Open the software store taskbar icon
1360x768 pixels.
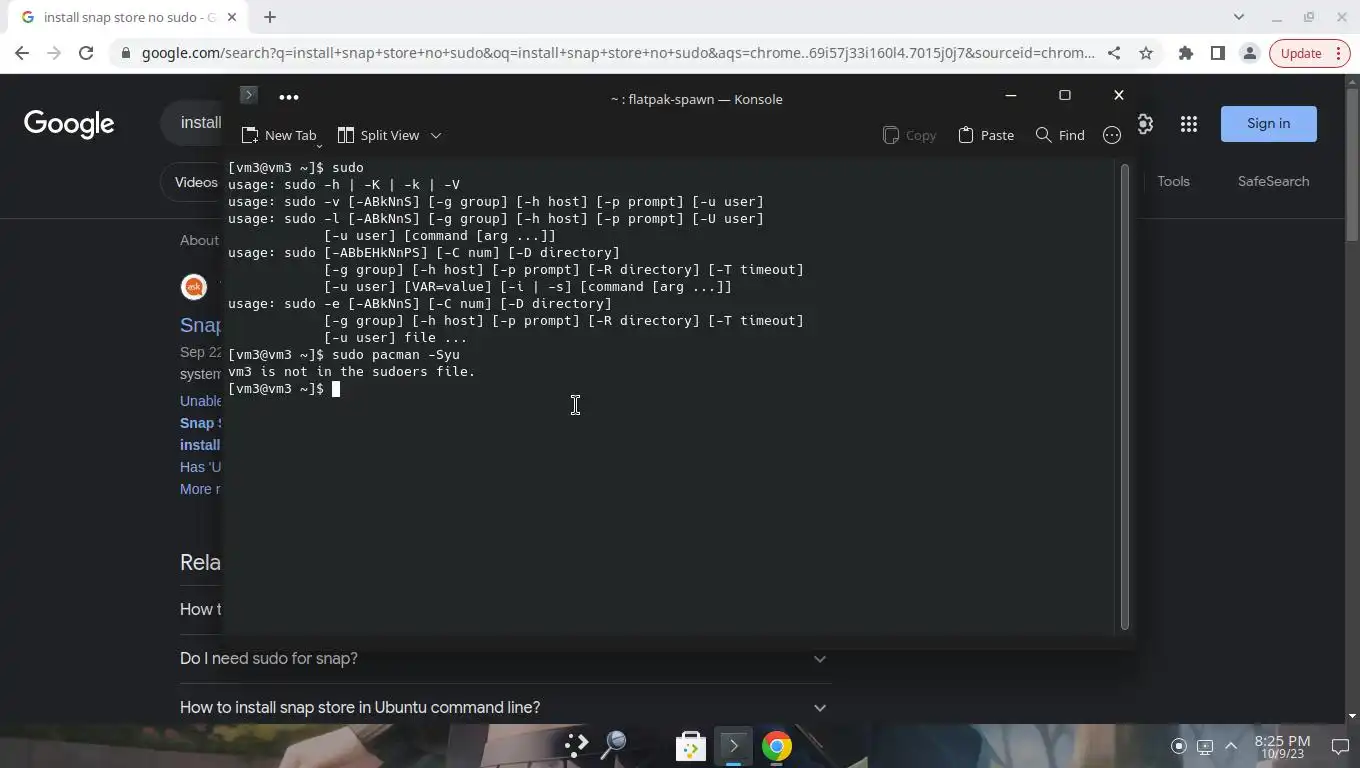[691, 746]
